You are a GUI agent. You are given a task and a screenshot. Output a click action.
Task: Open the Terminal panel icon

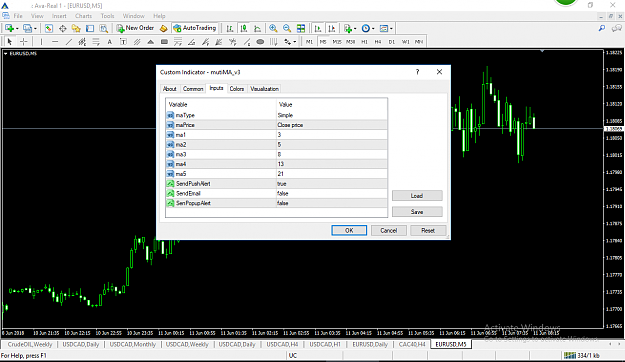tap(90, 28)
